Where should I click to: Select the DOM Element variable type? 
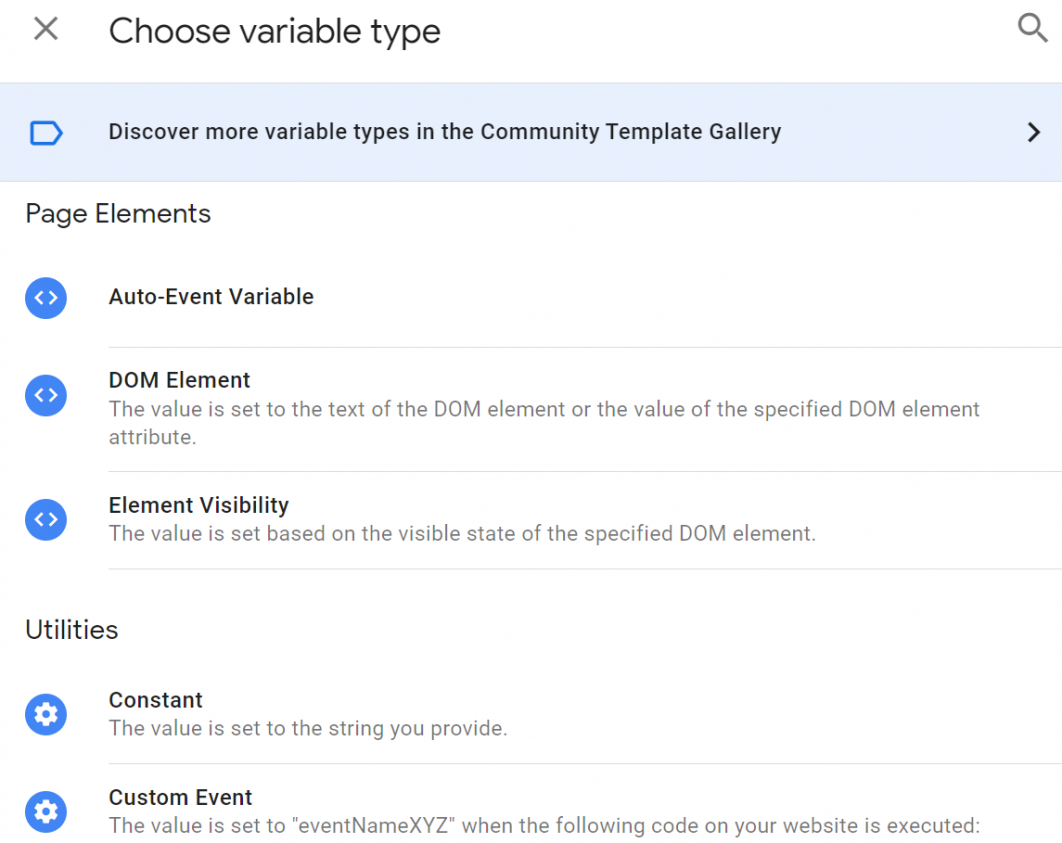178,380
